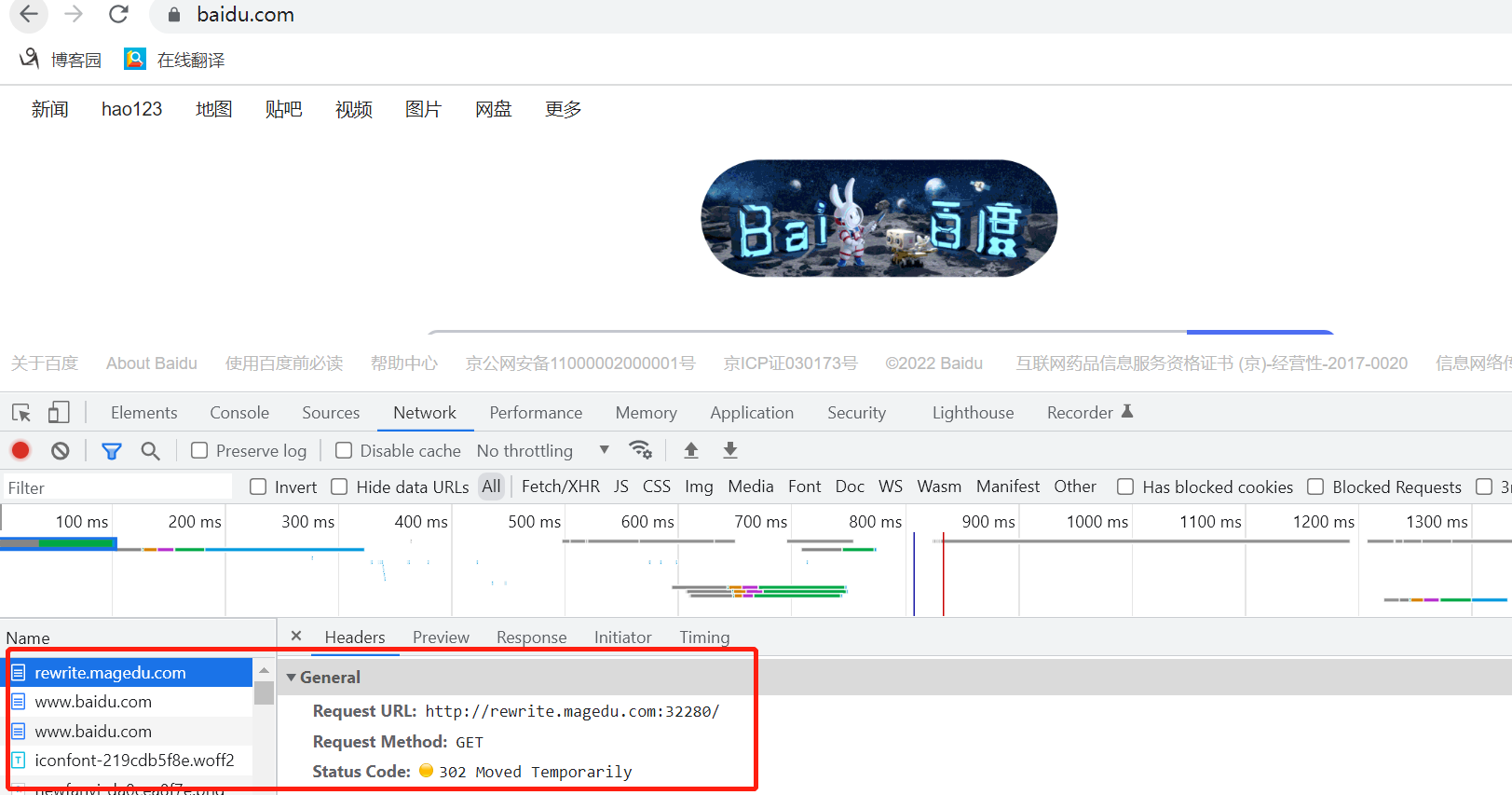Open the No throttling dropdown

543,451
